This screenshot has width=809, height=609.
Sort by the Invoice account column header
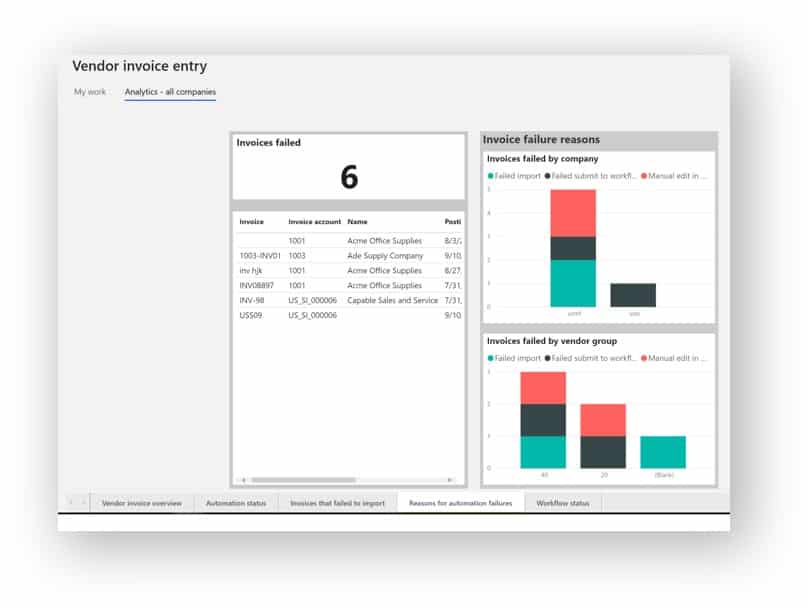314,222
